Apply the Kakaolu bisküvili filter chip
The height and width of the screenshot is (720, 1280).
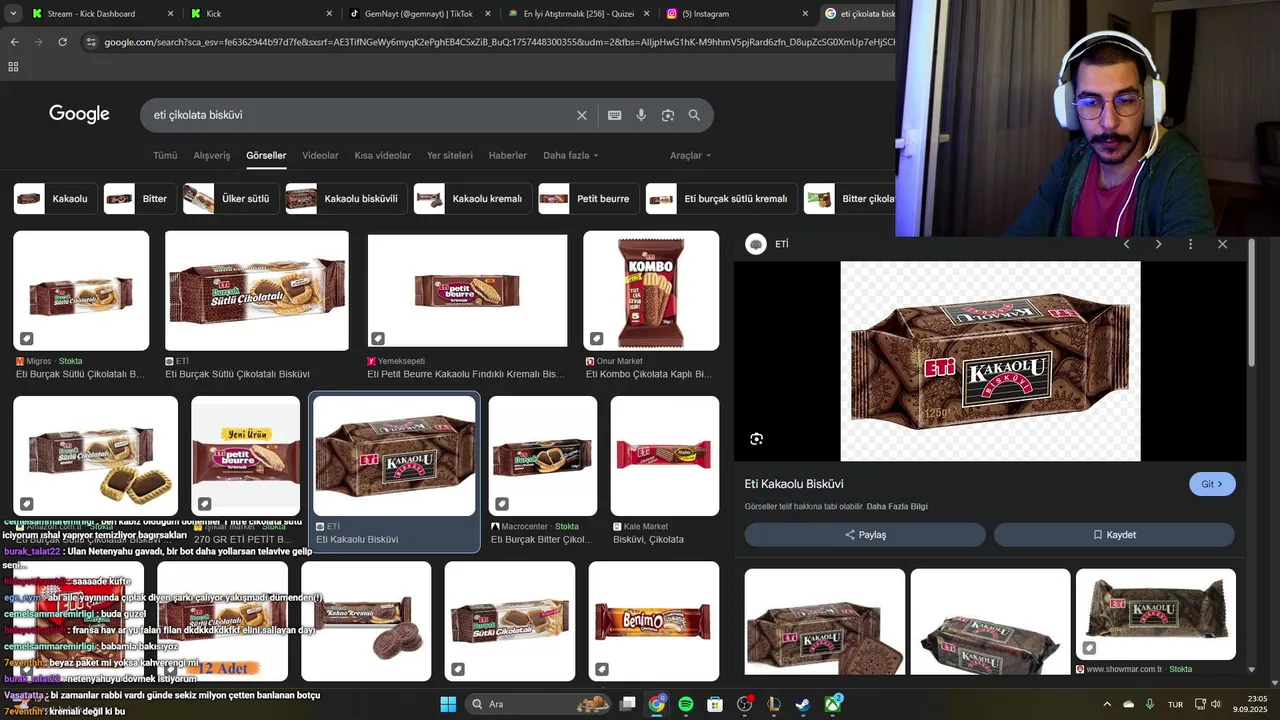click(346, 199)
